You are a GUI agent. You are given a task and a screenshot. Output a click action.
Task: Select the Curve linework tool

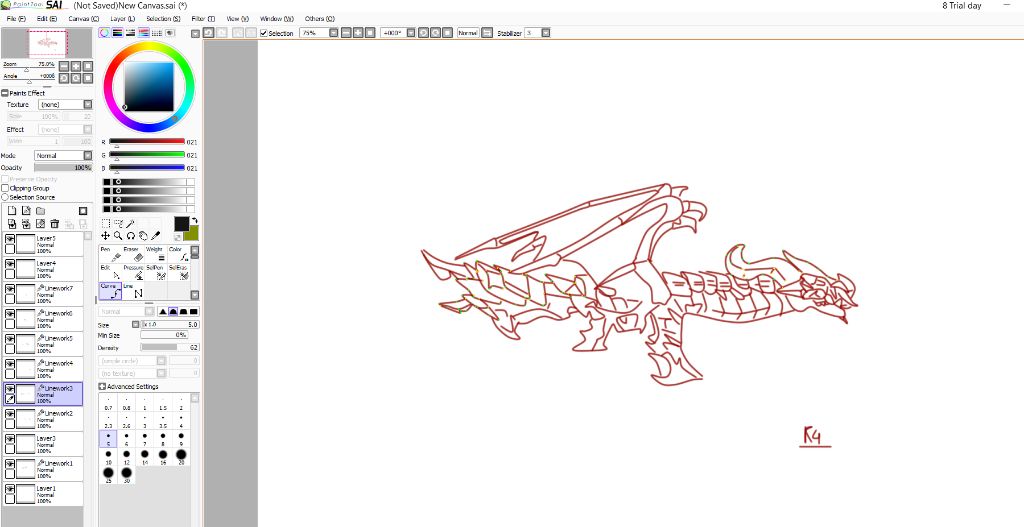click(109, 290)
